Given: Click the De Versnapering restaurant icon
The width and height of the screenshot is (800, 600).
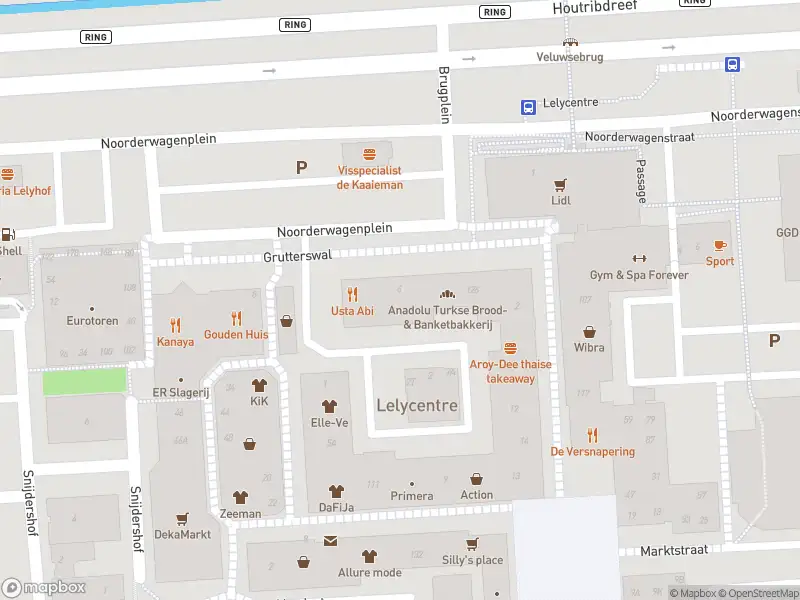Looking at the screenshot, I should click(592, 434).
